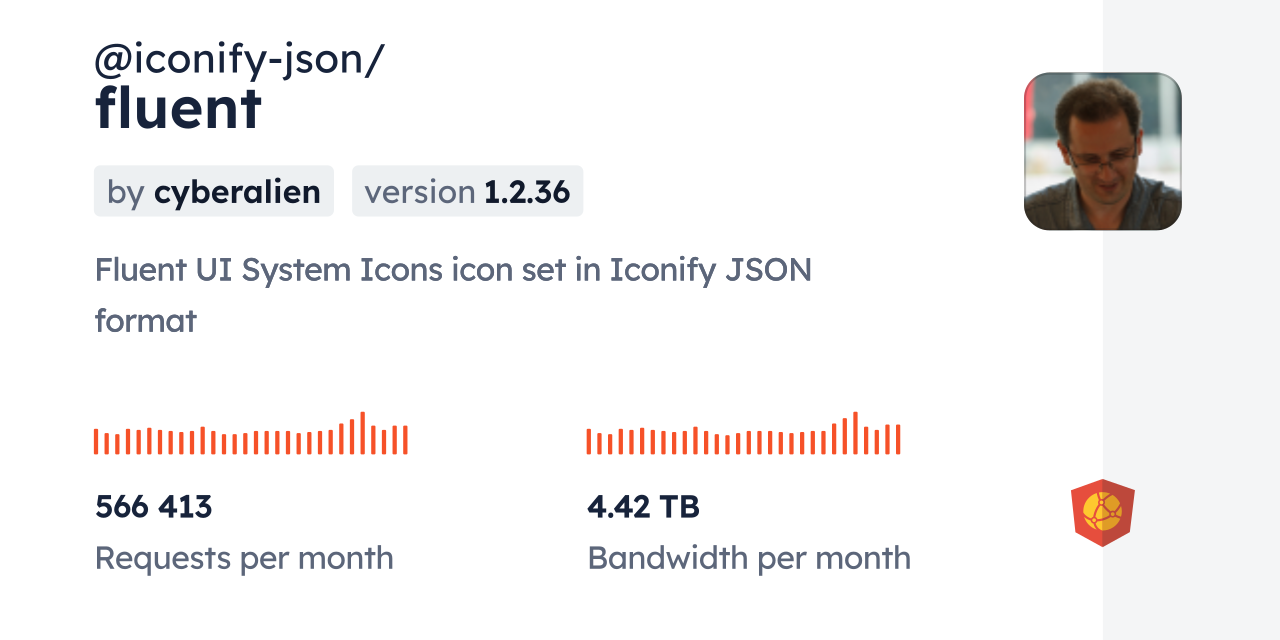Click the "@iconify-json/" scope text
Viewport: 1280px width, 640px height.
(x=239, y=60)
